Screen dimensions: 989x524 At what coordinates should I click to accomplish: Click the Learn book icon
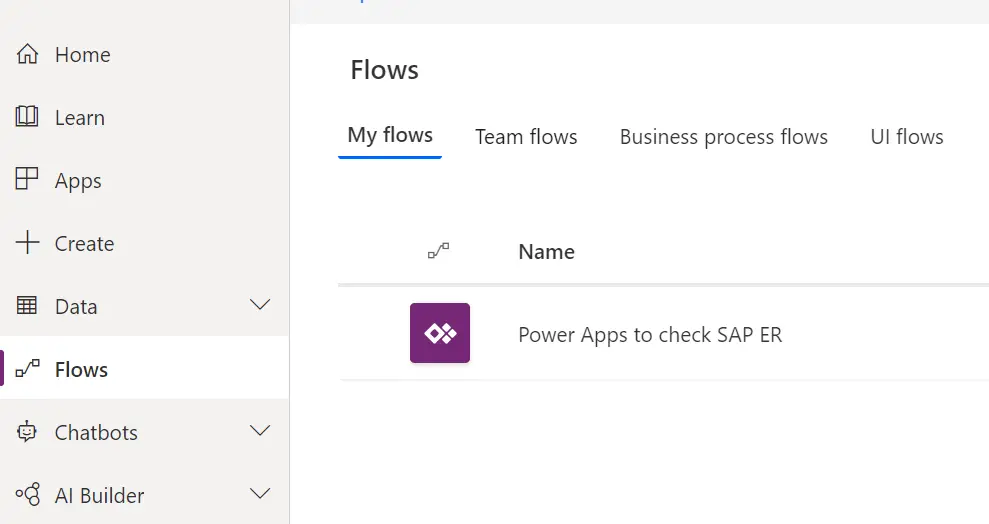26,117
